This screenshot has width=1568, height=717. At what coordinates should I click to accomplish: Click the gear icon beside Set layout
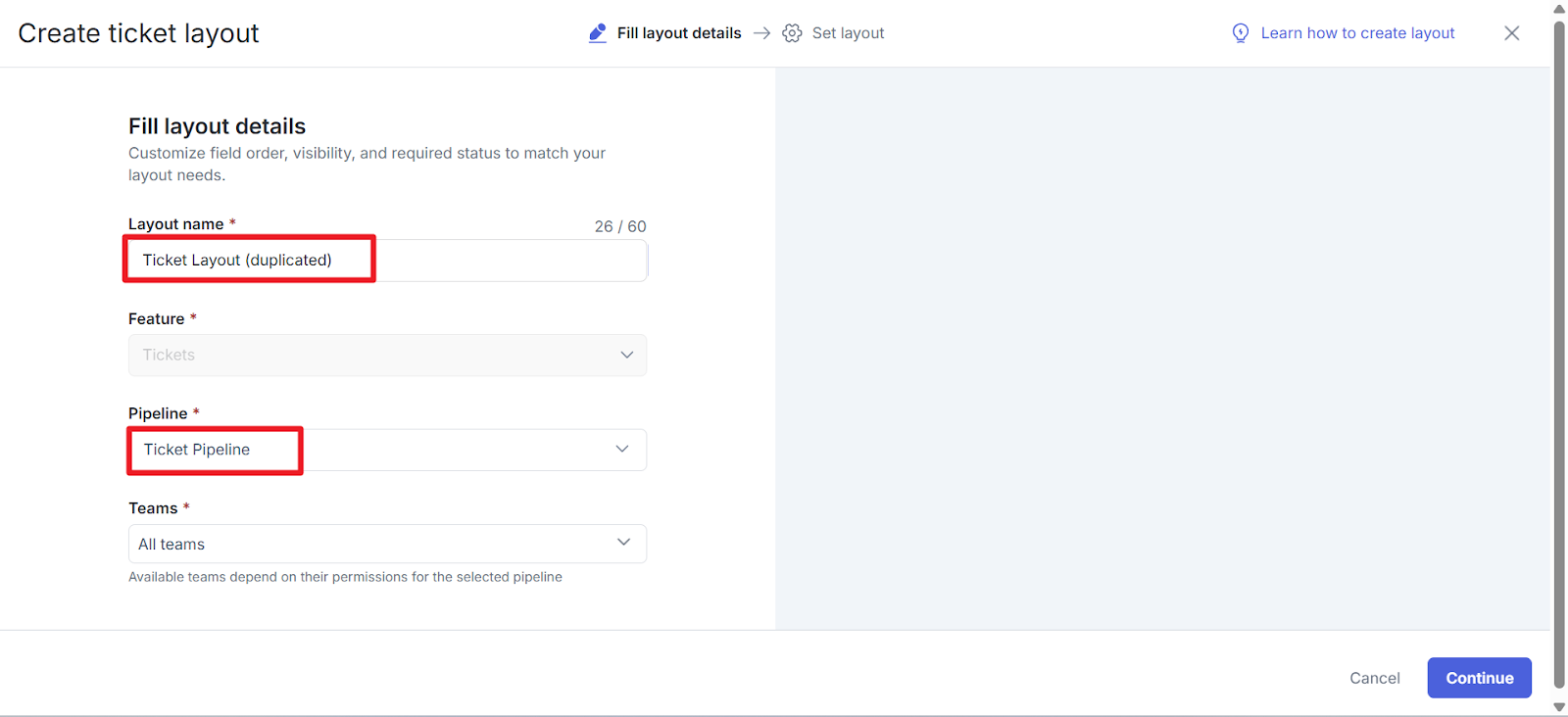coord(792,33)
